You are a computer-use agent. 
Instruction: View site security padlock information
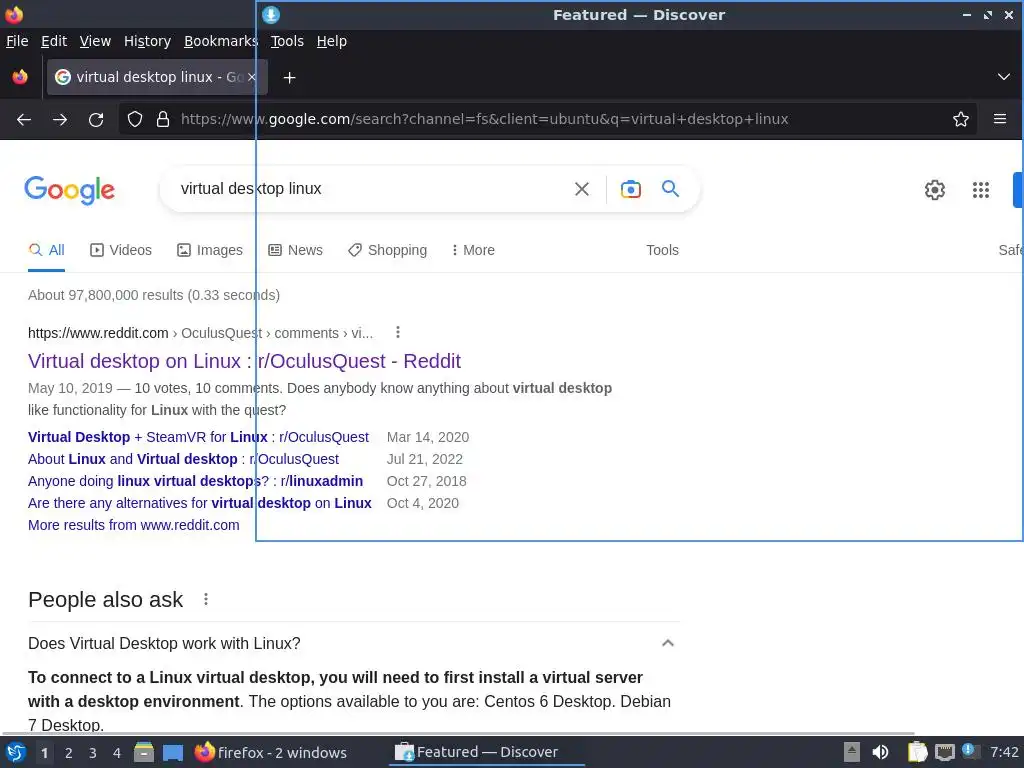pos(163,119)
